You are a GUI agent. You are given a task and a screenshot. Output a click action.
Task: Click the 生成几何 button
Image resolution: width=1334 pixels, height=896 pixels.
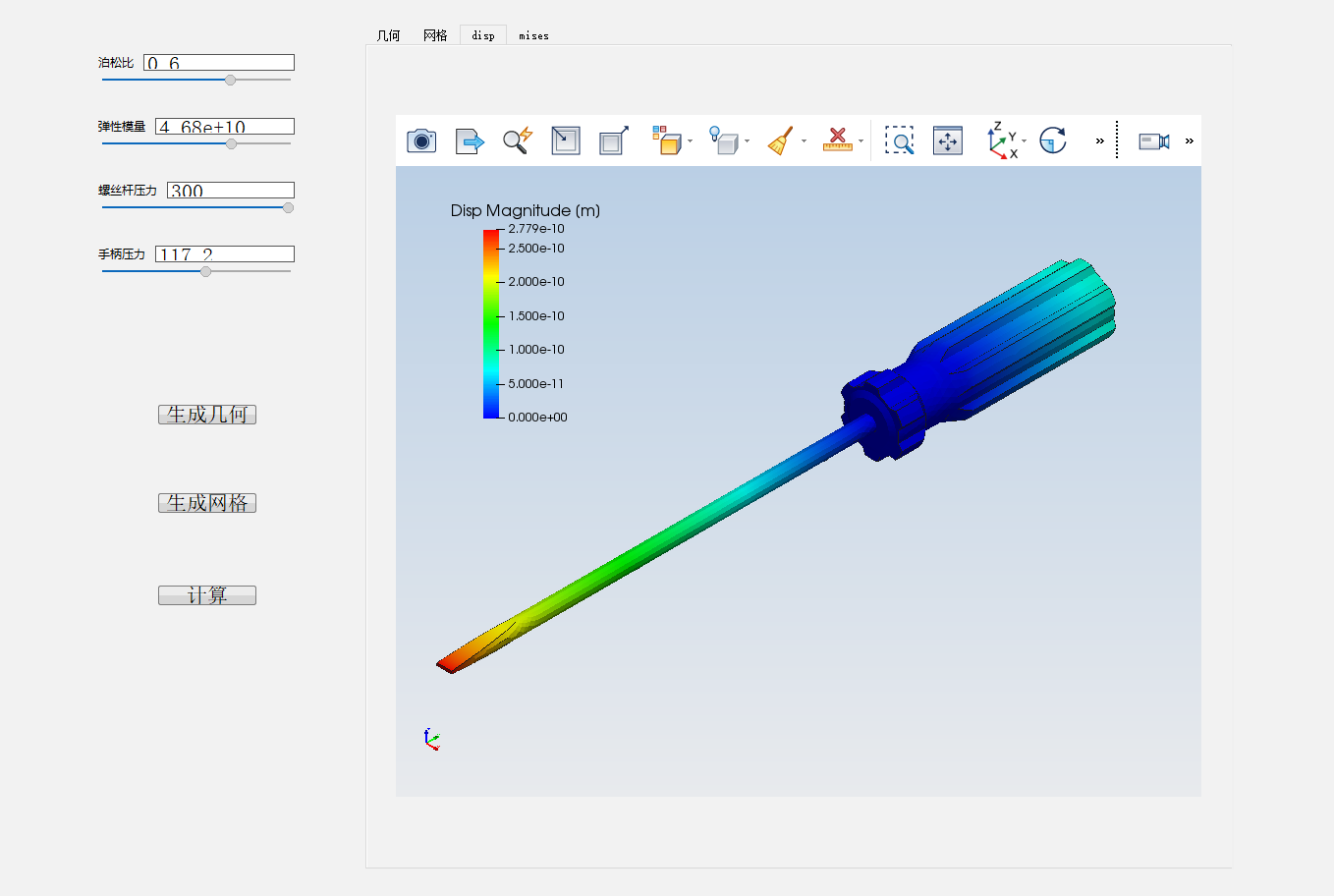pos(207,415)
